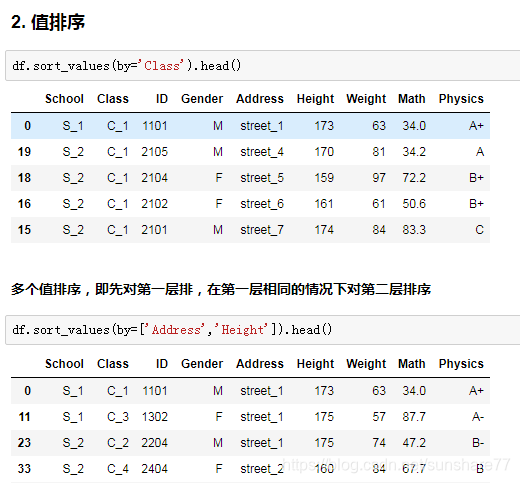This screenshot has width=520, height=483.
Task: Click row index '16'
Action: click(24, 204)
